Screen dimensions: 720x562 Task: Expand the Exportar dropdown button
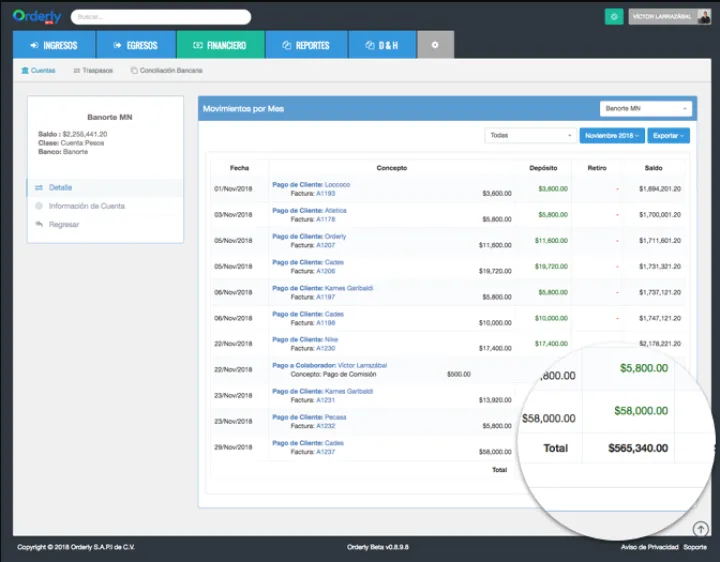coord(668,135)
